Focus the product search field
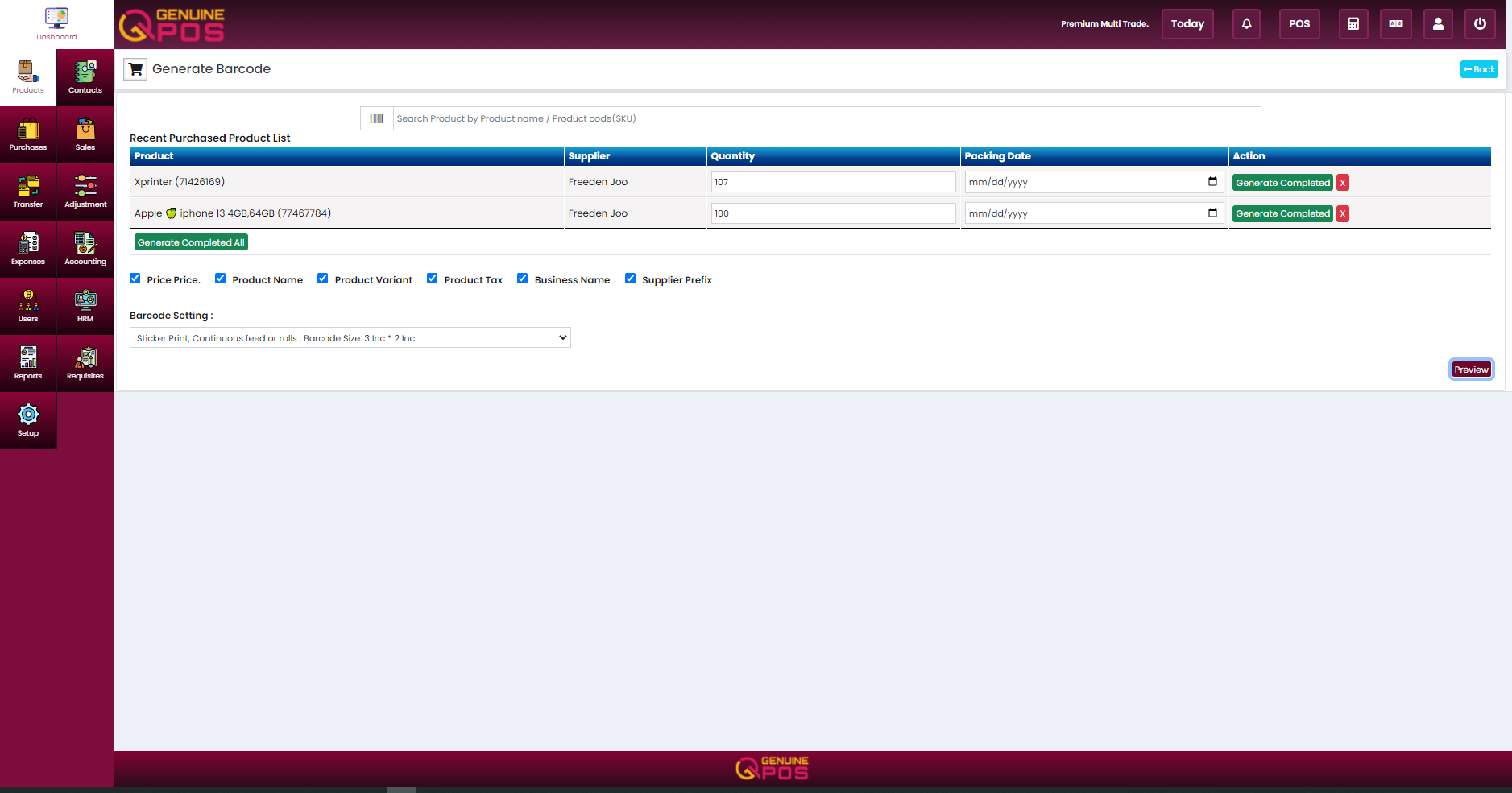Screen dimensions: 1512x793 click(826, 118)
